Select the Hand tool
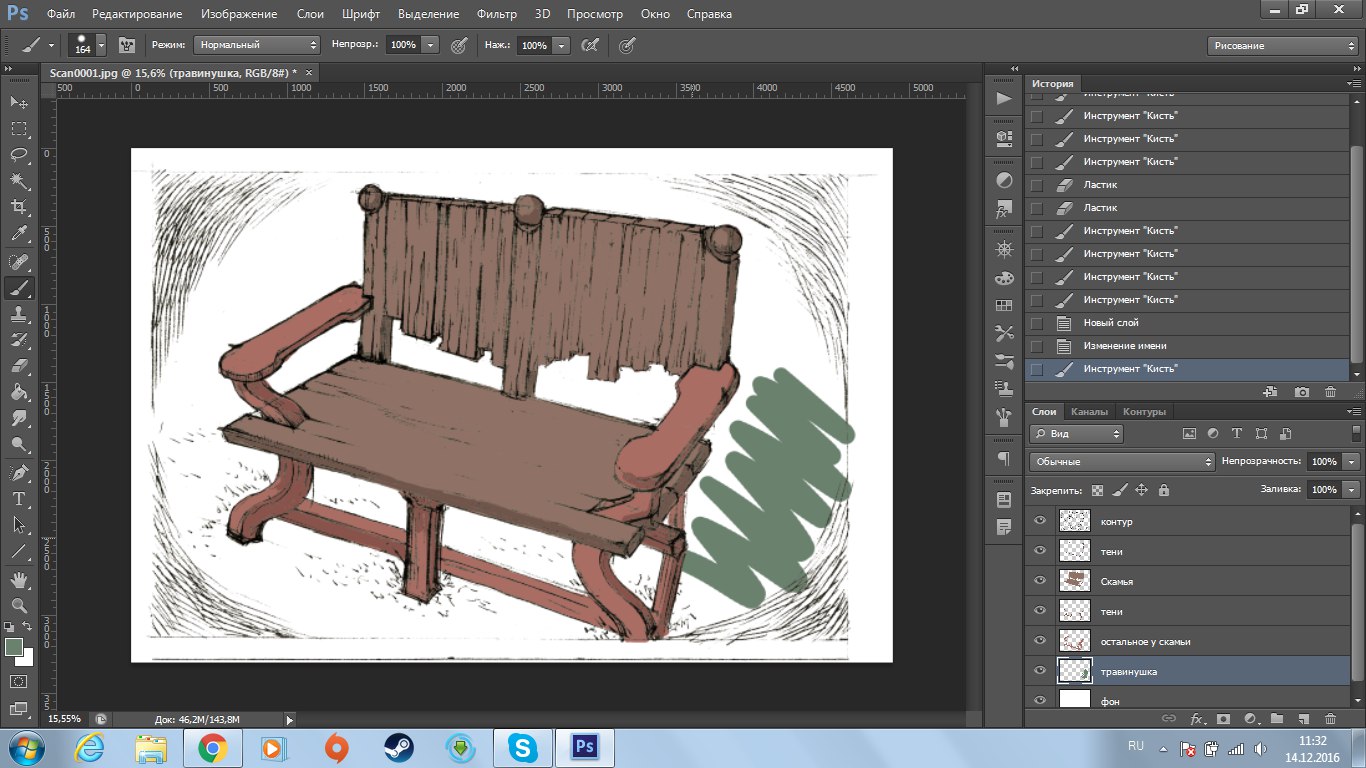This screenshot has height=768, width=1366. coord(18,580)
